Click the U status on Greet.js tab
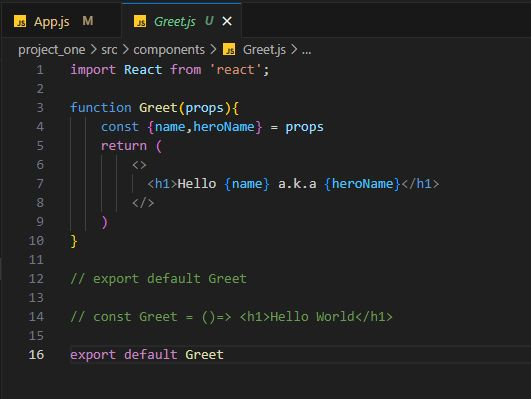 (x=209, y=21)
